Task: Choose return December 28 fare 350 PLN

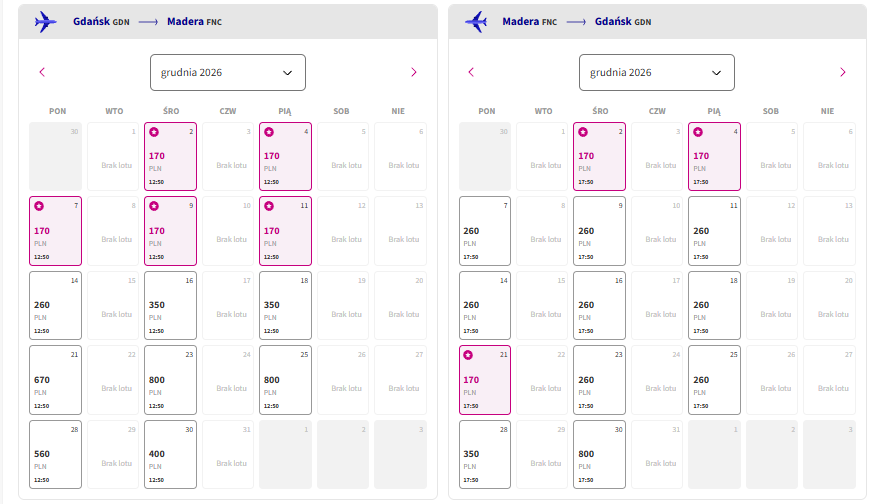Action: [485, 455]
